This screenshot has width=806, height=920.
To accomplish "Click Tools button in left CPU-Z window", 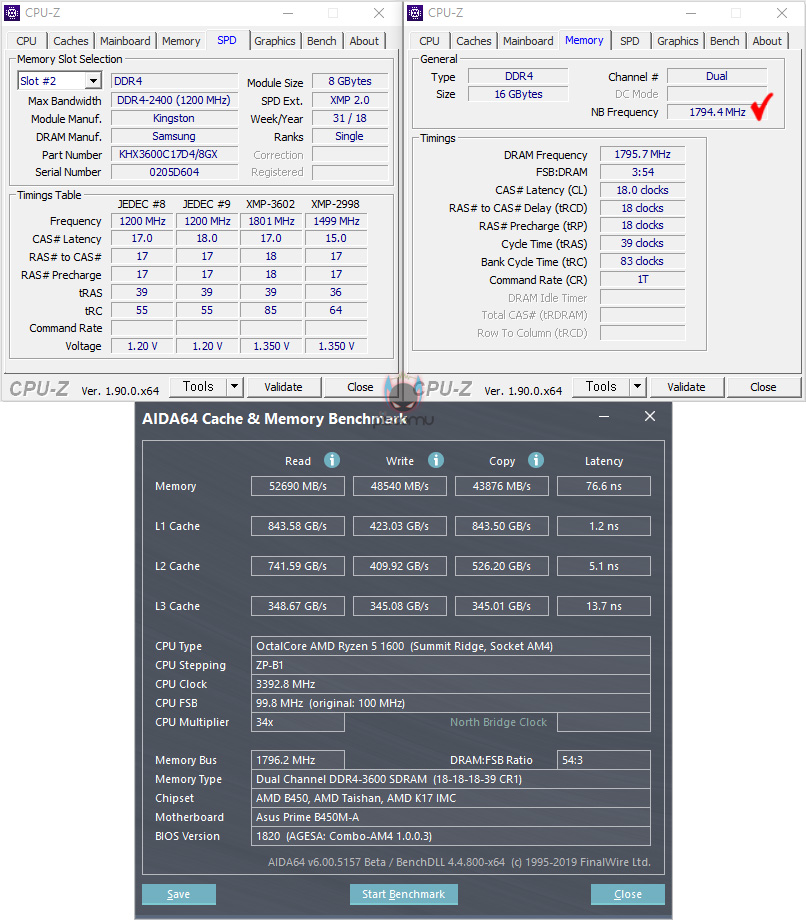I will coord(198,387).
